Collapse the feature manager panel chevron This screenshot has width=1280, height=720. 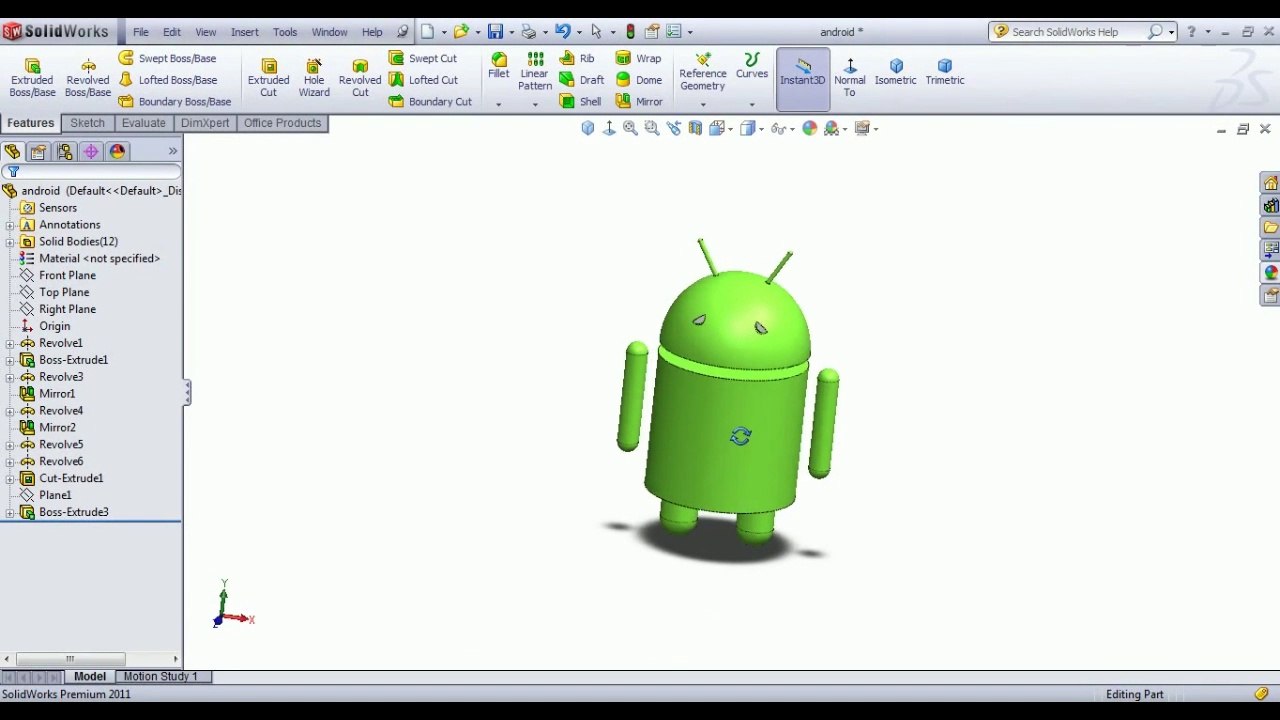(173, 152)
